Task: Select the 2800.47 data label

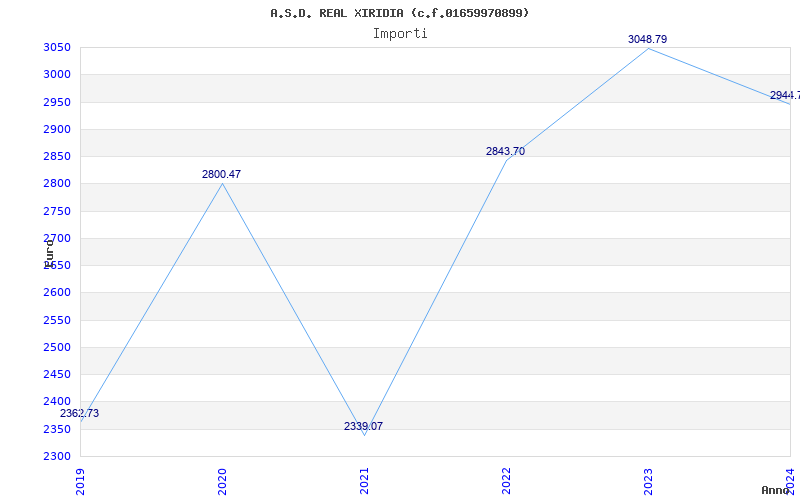Action: (221, 174)
